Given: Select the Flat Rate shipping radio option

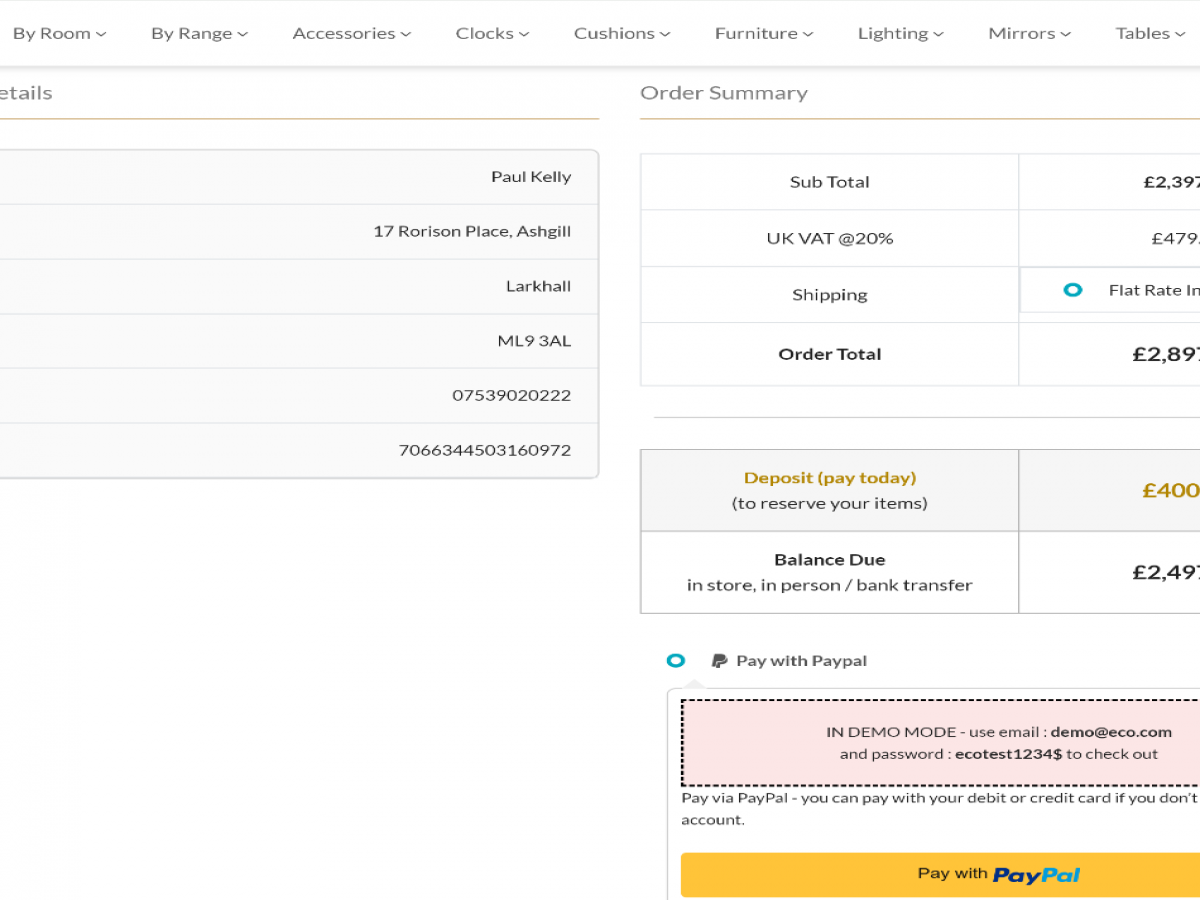Looking at the screenshot, I should [1073, 290].
